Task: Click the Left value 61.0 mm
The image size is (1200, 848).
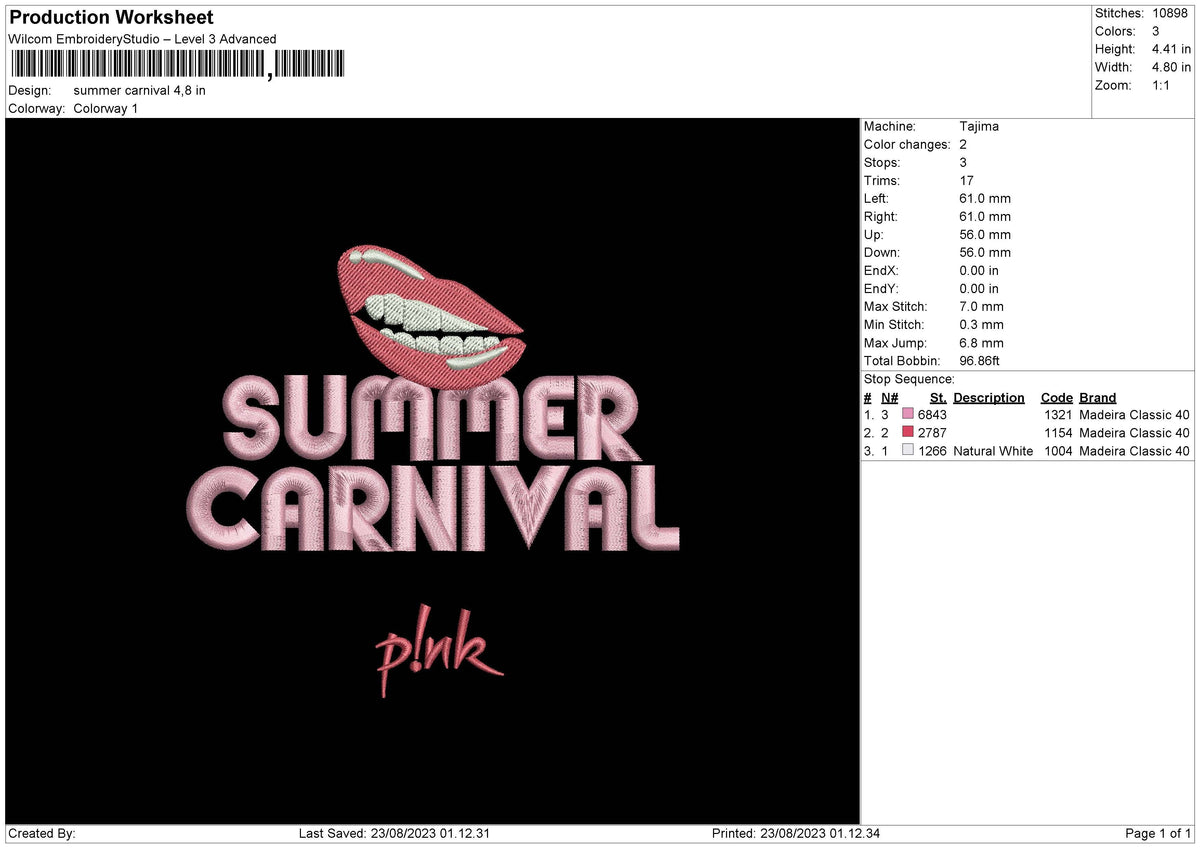Action: pos(985,198)
